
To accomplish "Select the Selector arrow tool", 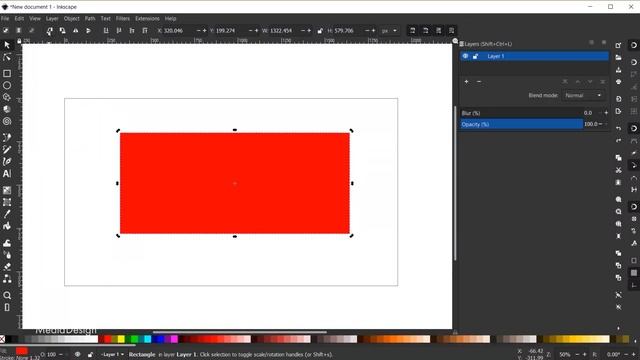I will 7,45.
